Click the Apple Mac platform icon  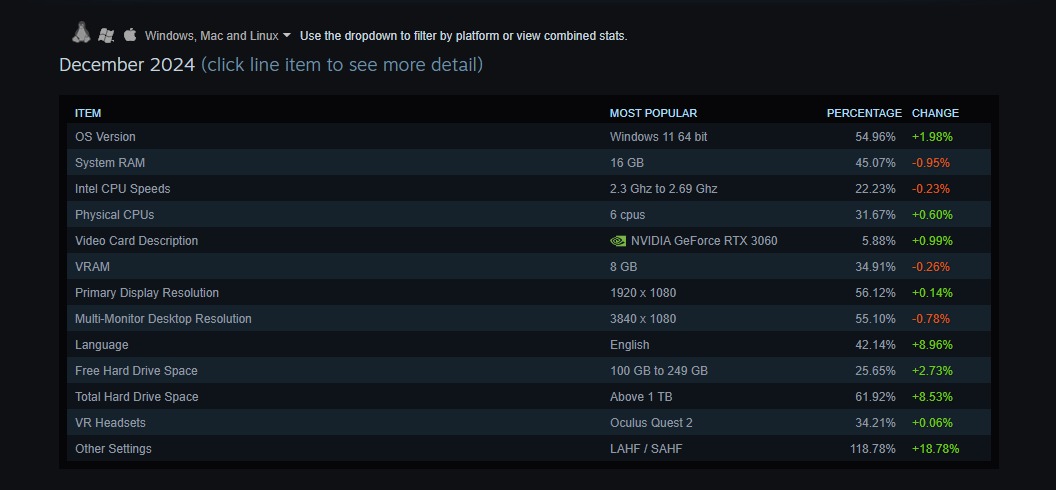pyautogui.click(x=130, y=34)
